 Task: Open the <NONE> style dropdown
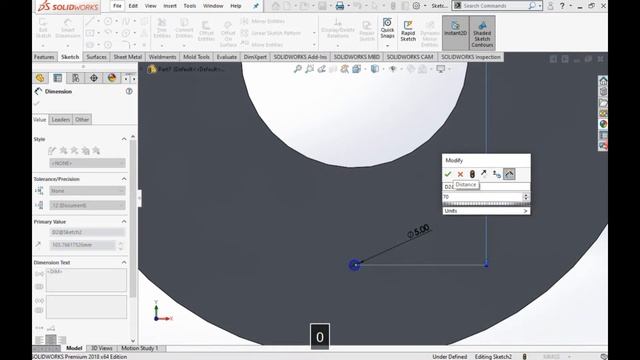pos(87,163)
